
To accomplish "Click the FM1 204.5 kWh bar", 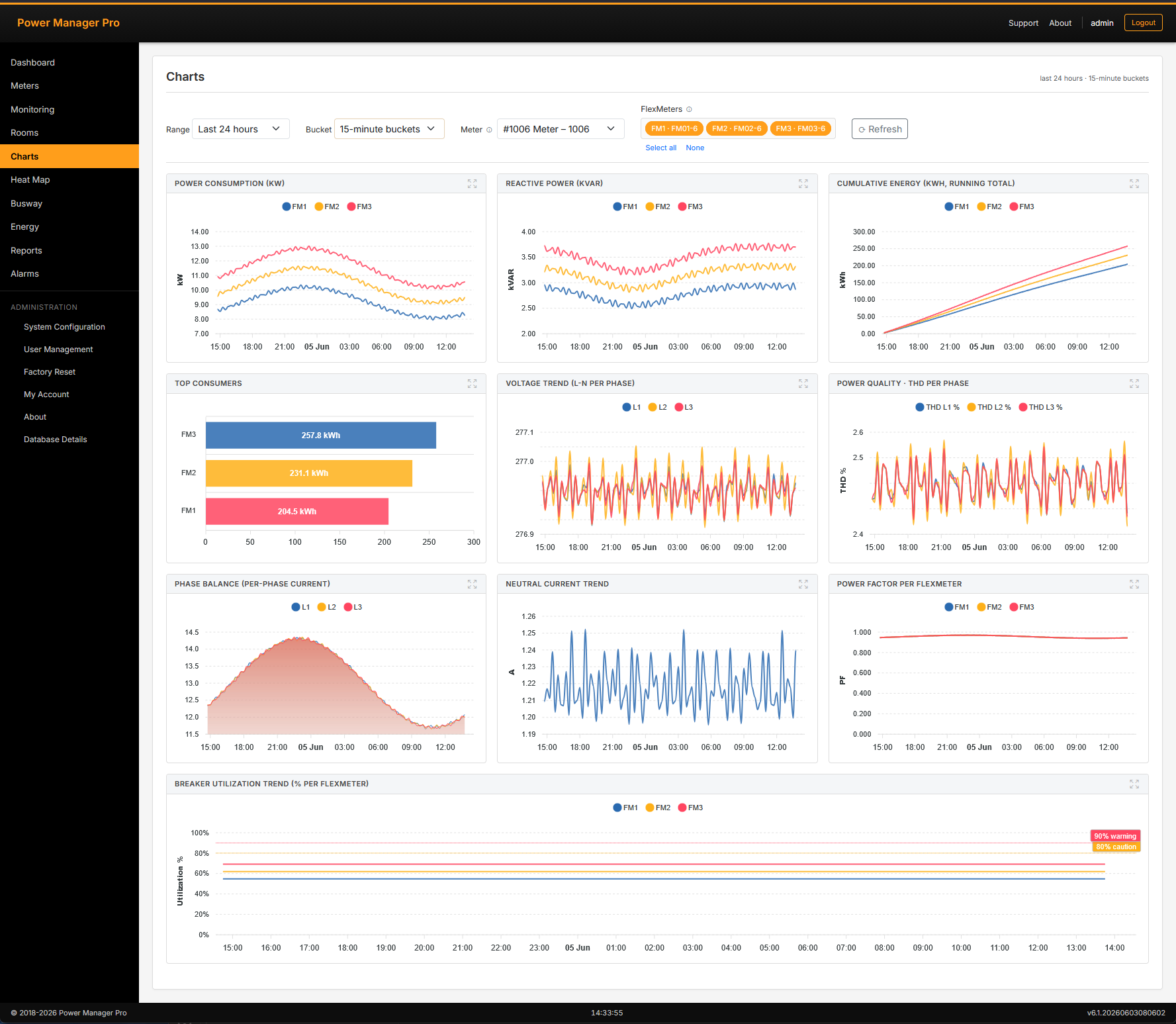I will [x=297, y=512].
